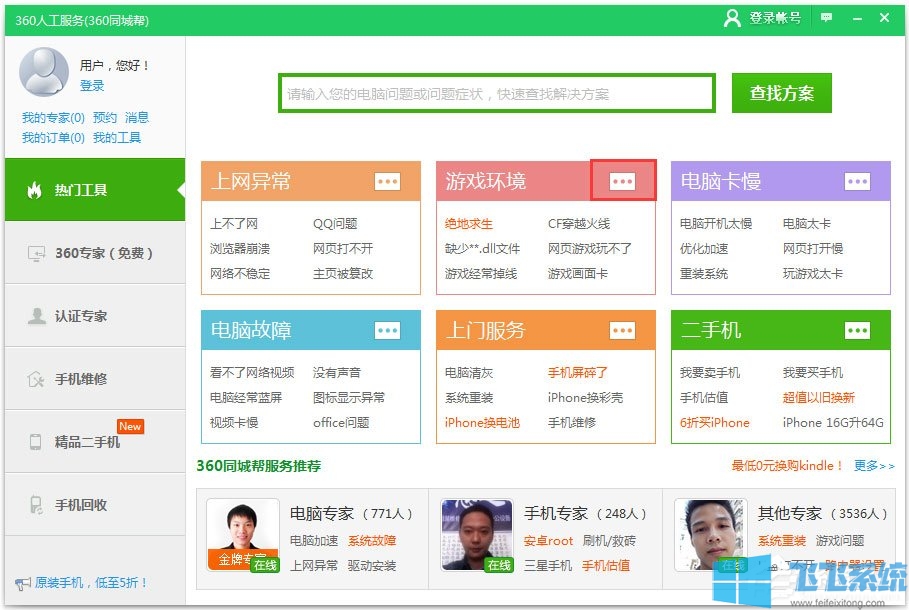Screen dimensions: 909x610
Task: Open 精品二手机 via its phone icon
Action: 35,442
